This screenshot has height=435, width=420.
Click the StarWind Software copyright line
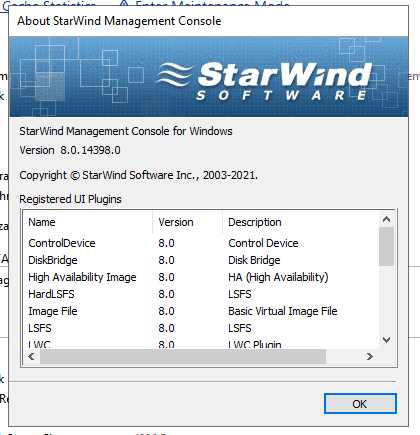tap(139, 175)
